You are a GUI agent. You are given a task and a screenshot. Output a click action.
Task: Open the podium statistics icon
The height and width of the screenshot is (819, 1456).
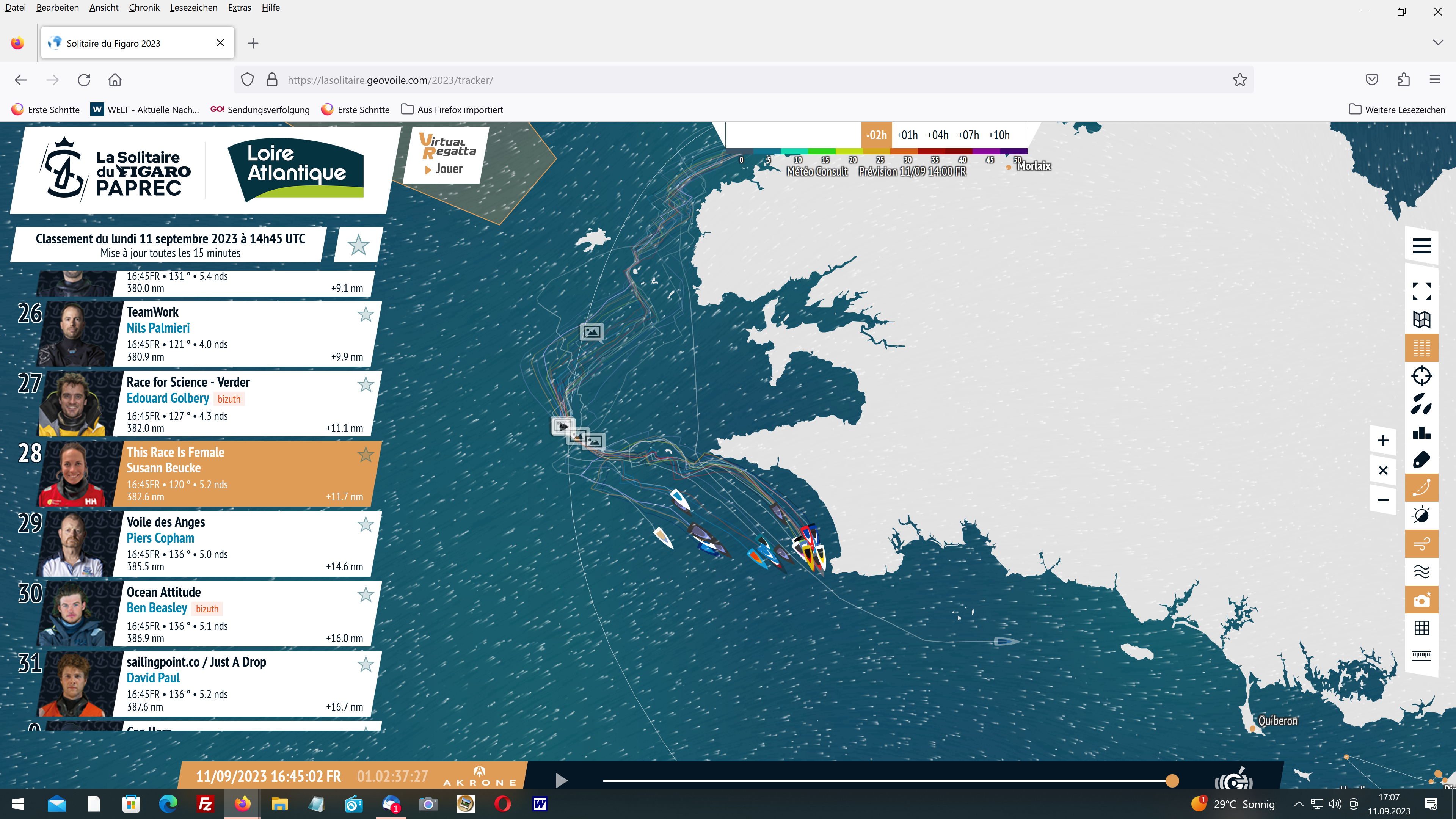click(1421, 432)
